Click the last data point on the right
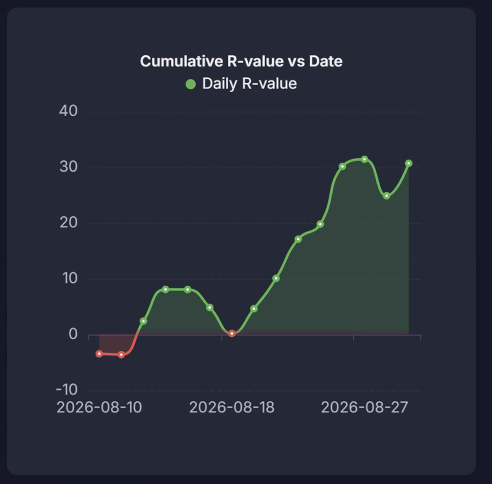 [409, 163]
